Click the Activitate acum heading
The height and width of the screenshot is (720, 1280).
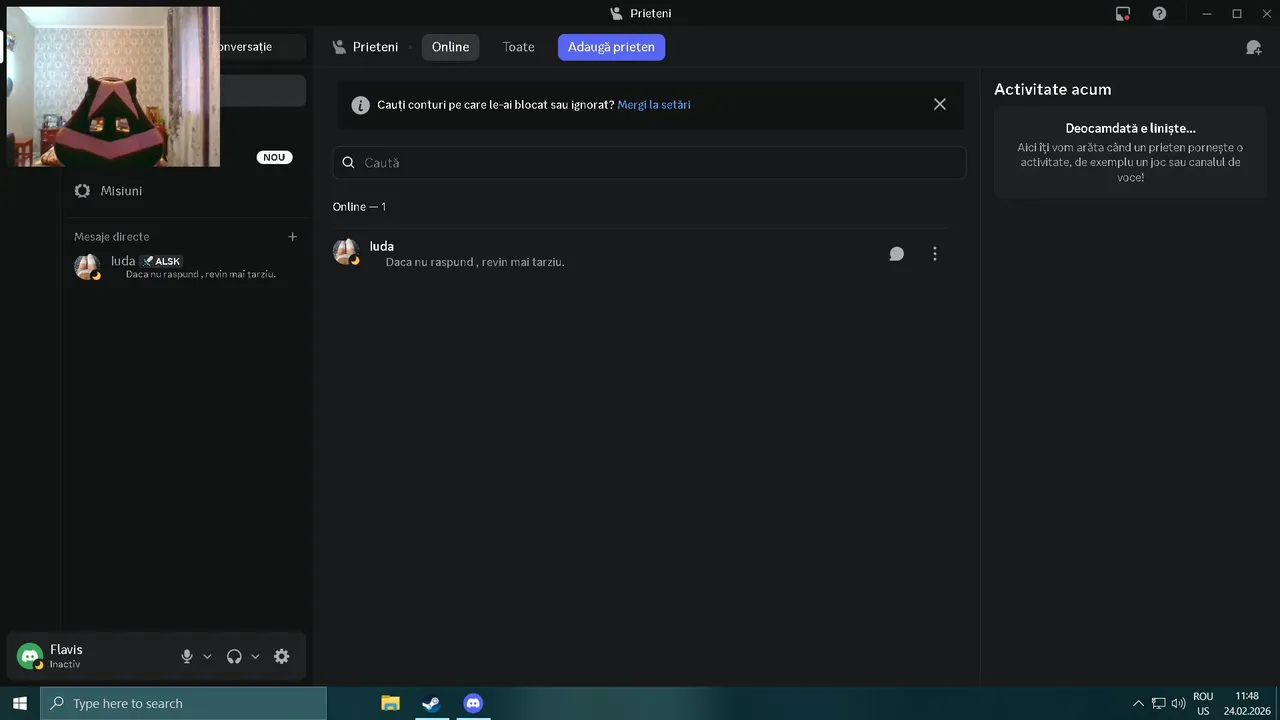(x=1052, y=89)
